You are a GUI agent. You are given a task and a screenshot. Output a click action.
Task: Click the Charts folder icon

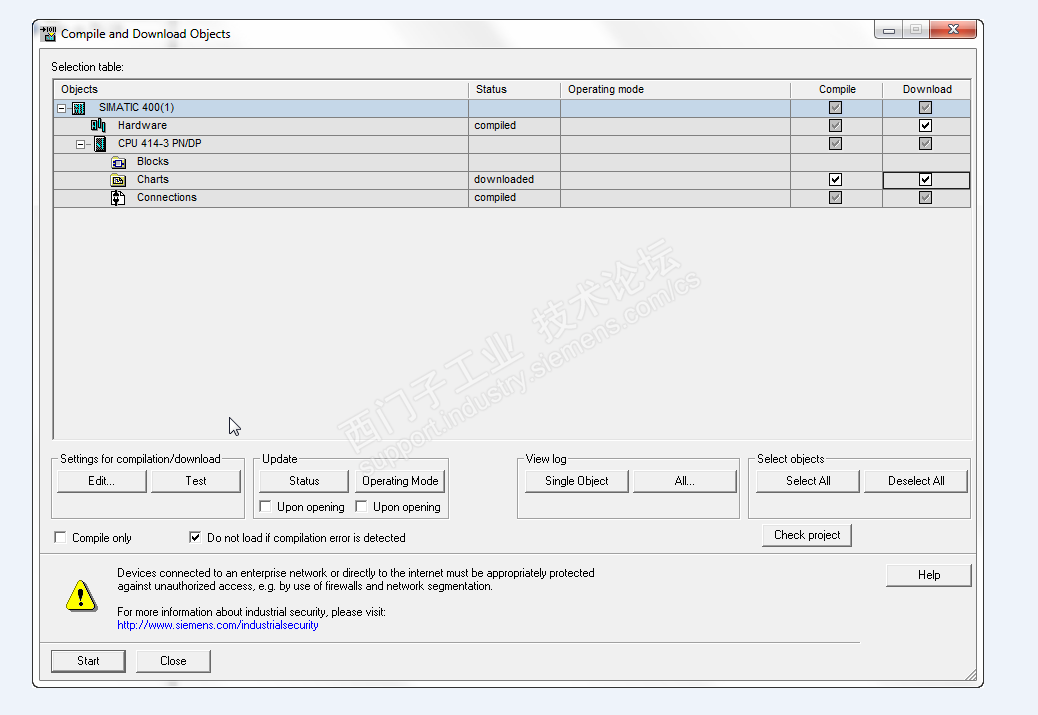(118, 180)
